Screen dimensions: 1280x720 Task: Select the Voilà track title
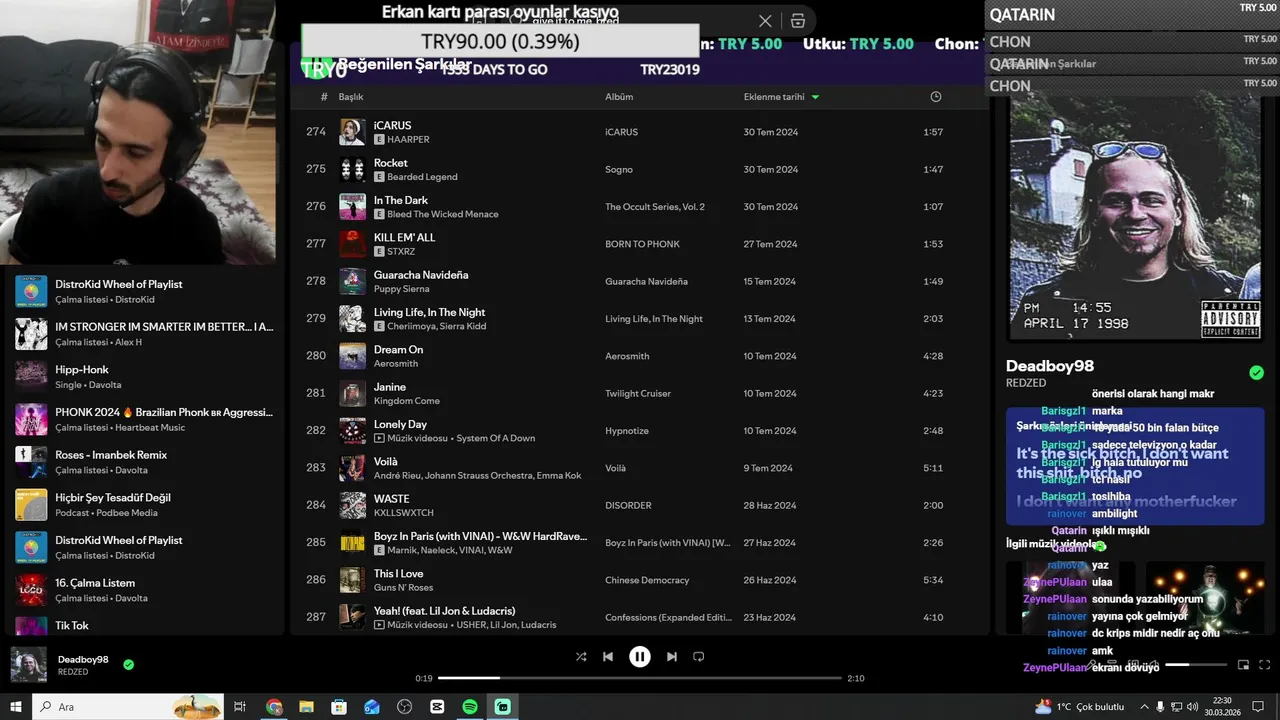pyautogui.click(x=385, y=462)
